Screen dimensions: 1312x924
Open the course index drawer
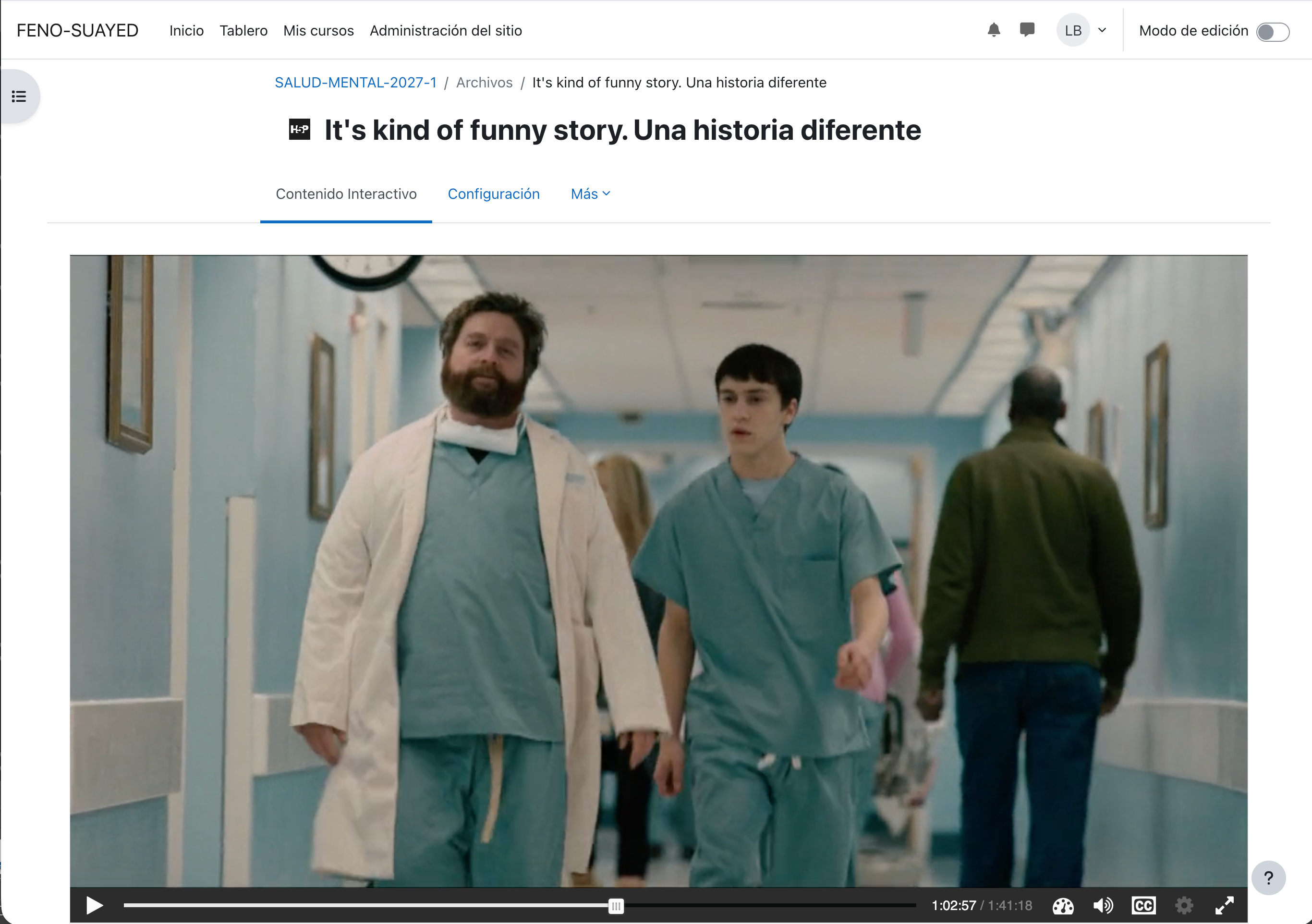[x=19, y=96]
